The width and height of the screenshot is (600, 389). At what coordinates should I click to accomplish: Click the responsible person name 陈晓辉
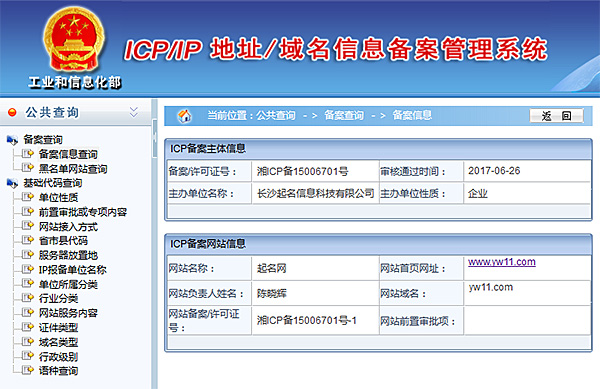click(271, 294)
